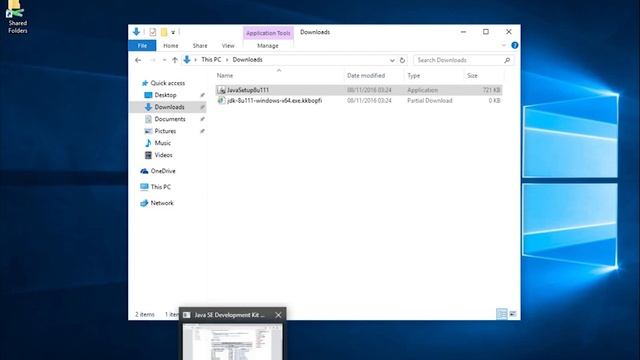The width and height of the screenshot is (640, 360).
Task: Maximize the Downloads window
Action: 486,32
